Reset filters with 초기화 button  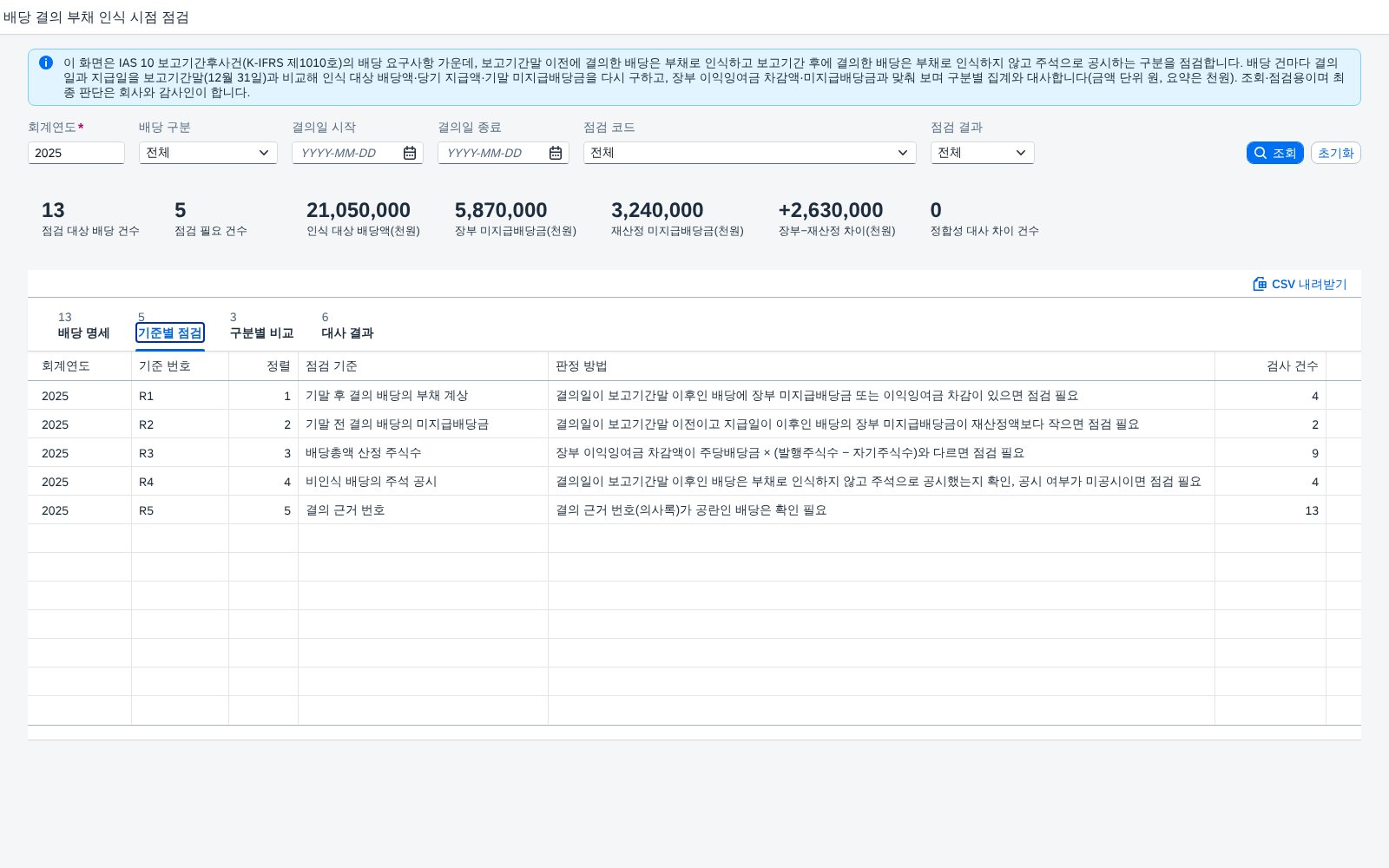click(x=1336, y=153)
